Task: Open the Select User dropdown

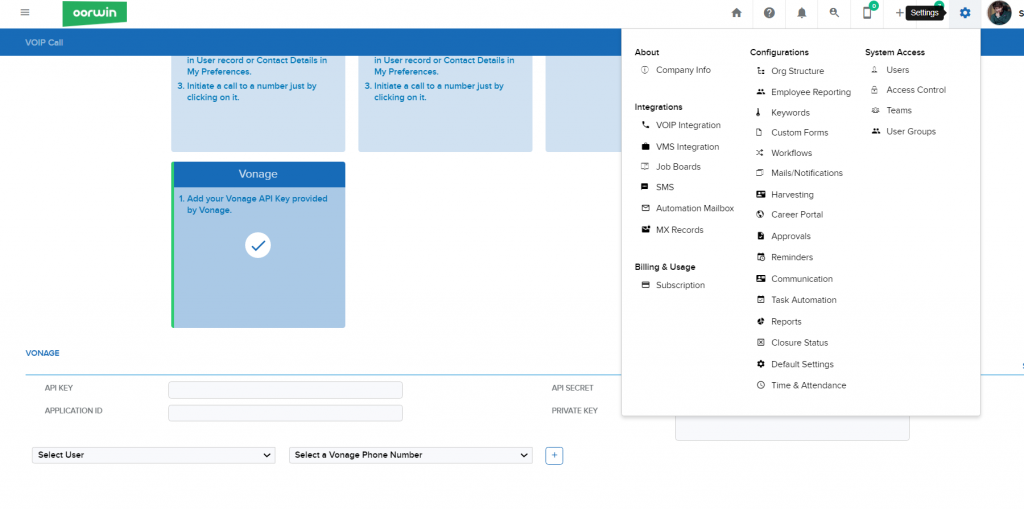Action: tap(153, 455)
